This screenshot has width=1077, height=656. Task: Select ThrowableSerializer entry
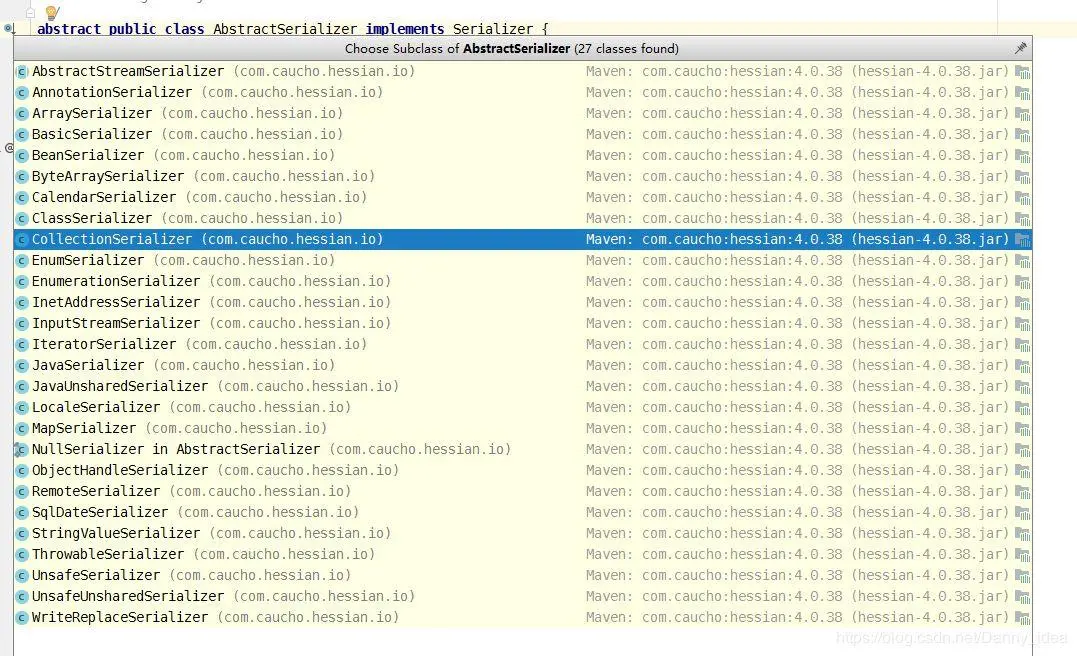523,554
